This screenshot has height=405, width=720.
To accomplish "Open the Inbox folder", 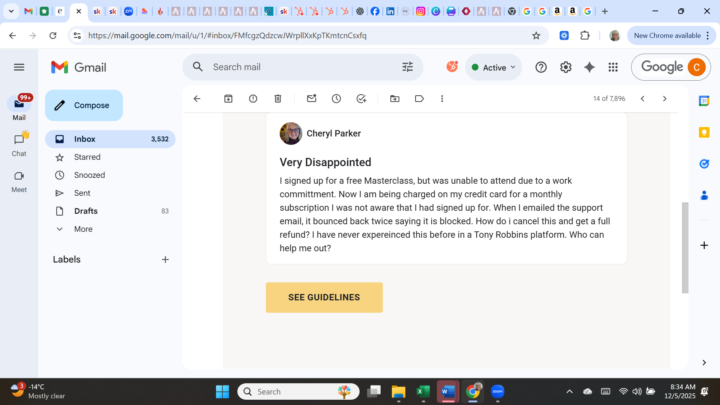I will coord(110,139).
